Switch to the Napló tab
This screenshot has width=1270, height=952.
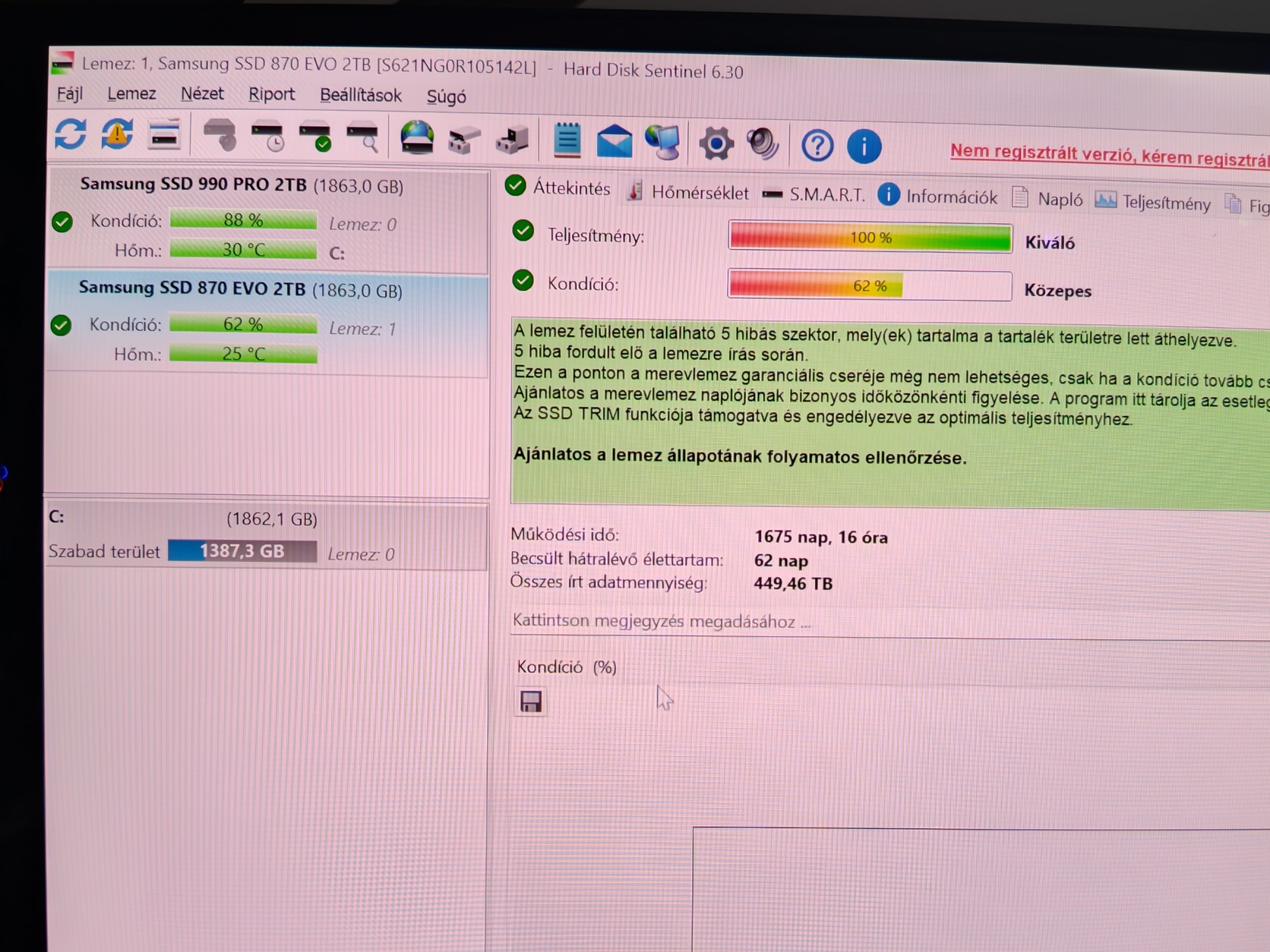pyautogui.click(x=1047, y=199)
